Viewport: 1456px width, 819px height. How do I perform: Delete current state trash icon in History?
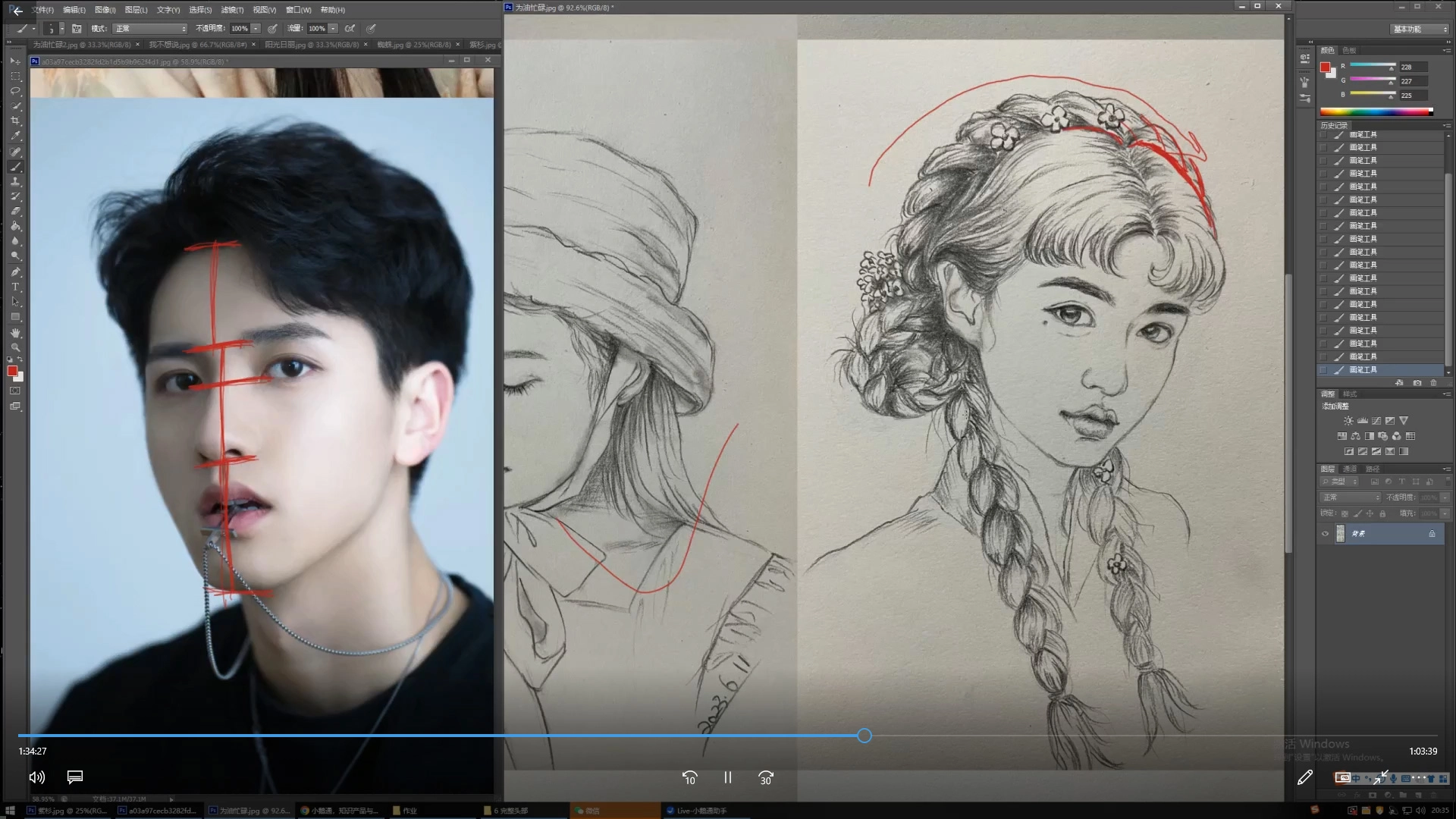click(1433, 383)
